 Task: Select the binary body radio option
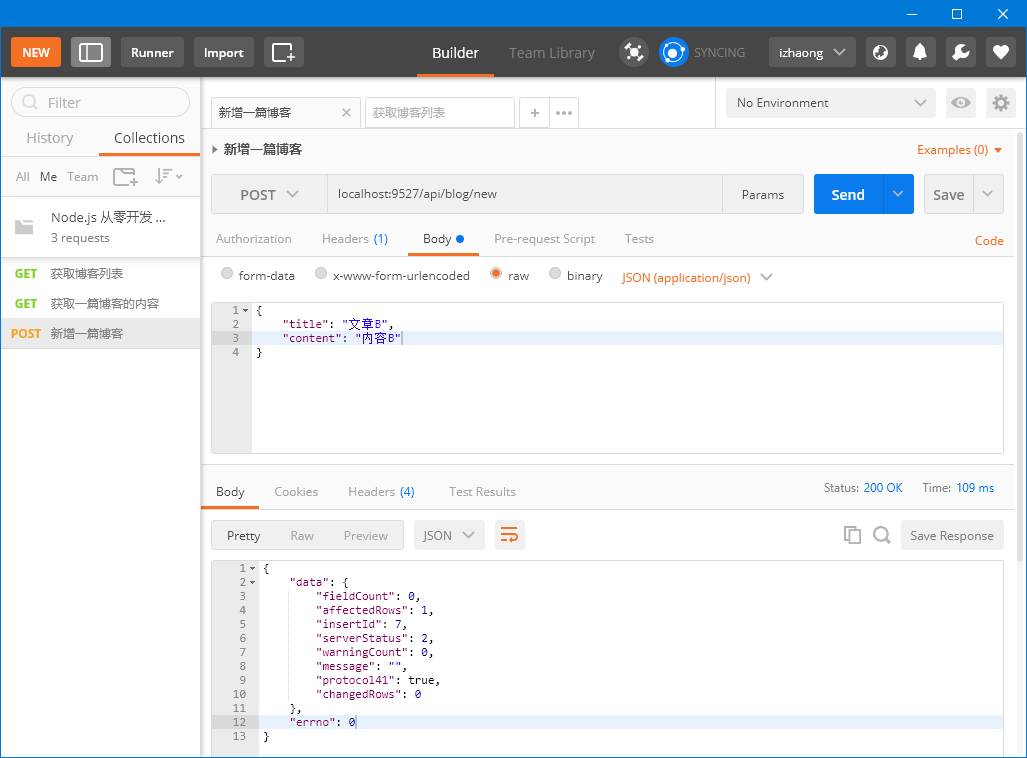click(x=555, y=273)
